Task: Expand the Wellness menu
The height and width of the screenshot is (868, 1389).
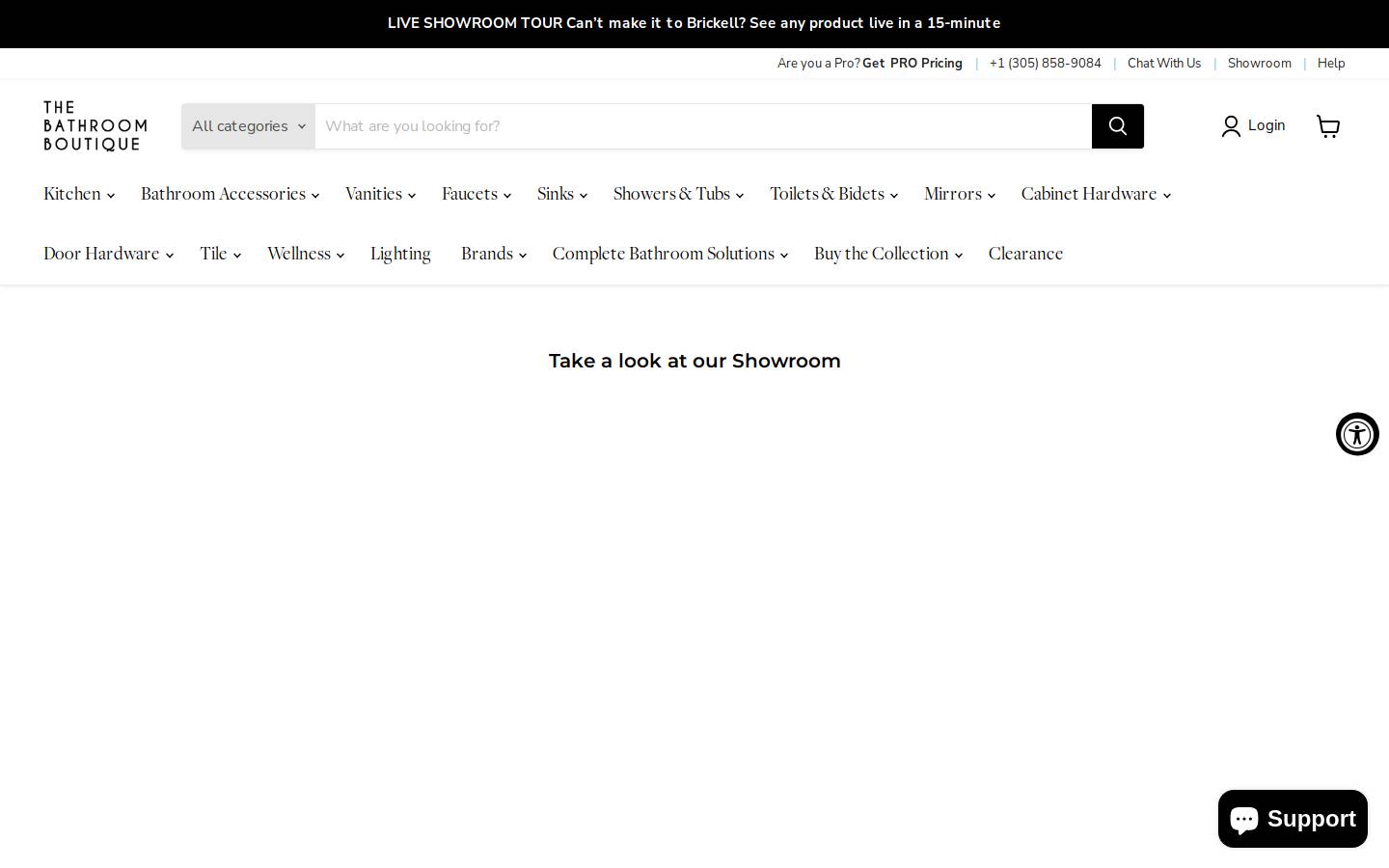Action: 306,254
